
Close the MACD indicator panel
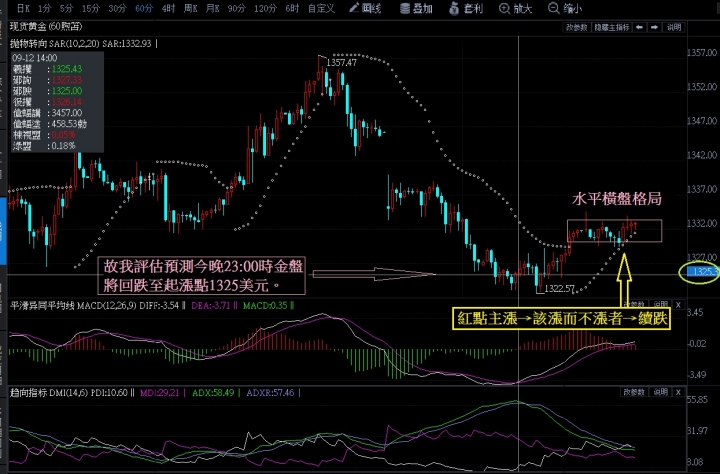pyautogui.click(x=678, y=304)
